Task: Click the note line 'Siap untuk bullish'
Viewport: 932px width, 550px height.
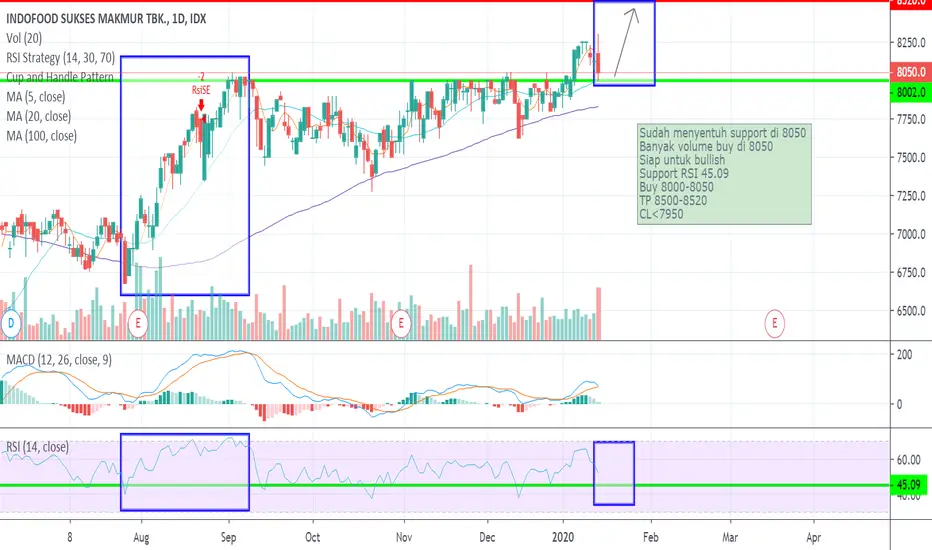Action: pos(682,161)
